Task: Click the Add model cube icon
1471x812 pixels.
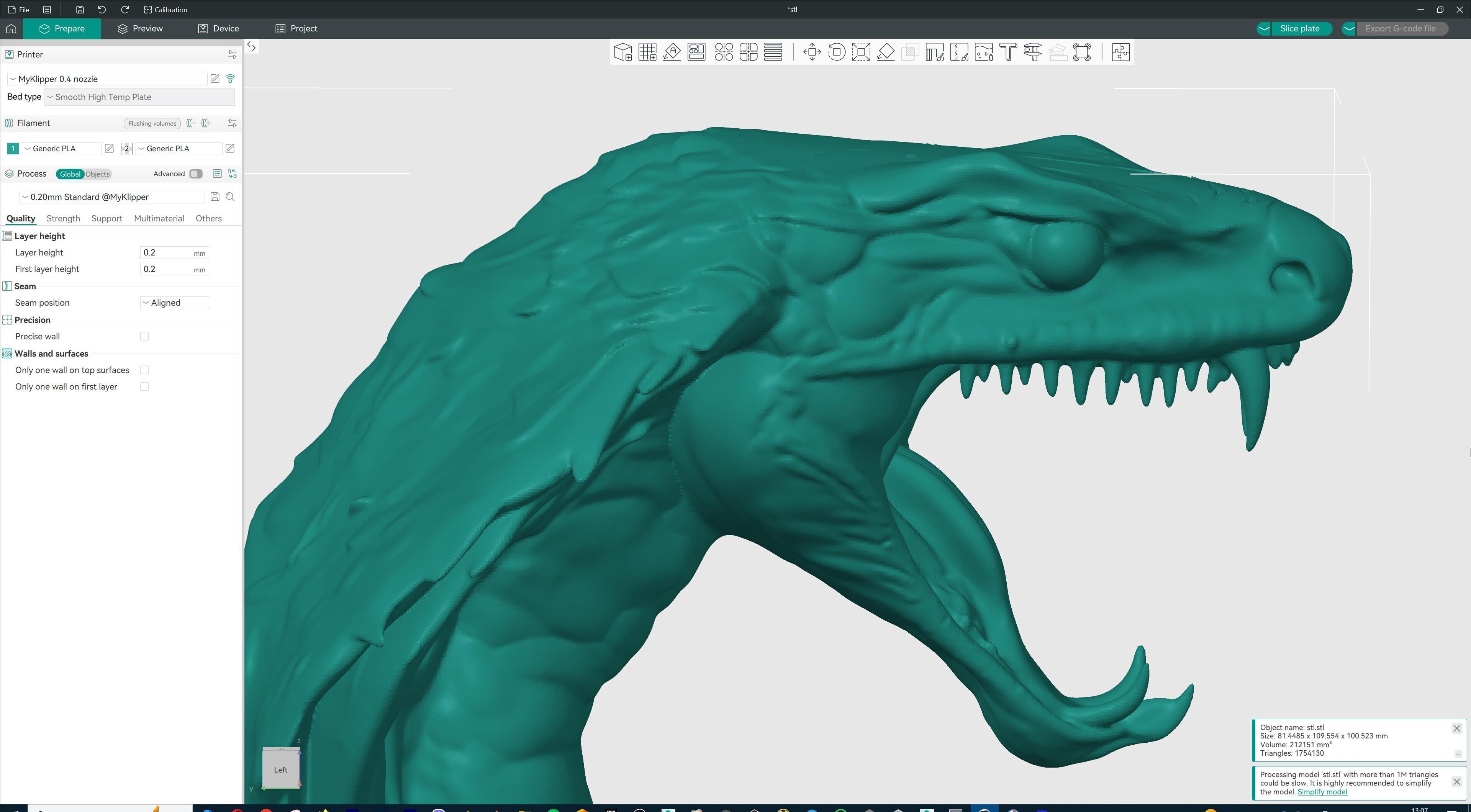Action: pyautogui.click(x=622, y=52)
